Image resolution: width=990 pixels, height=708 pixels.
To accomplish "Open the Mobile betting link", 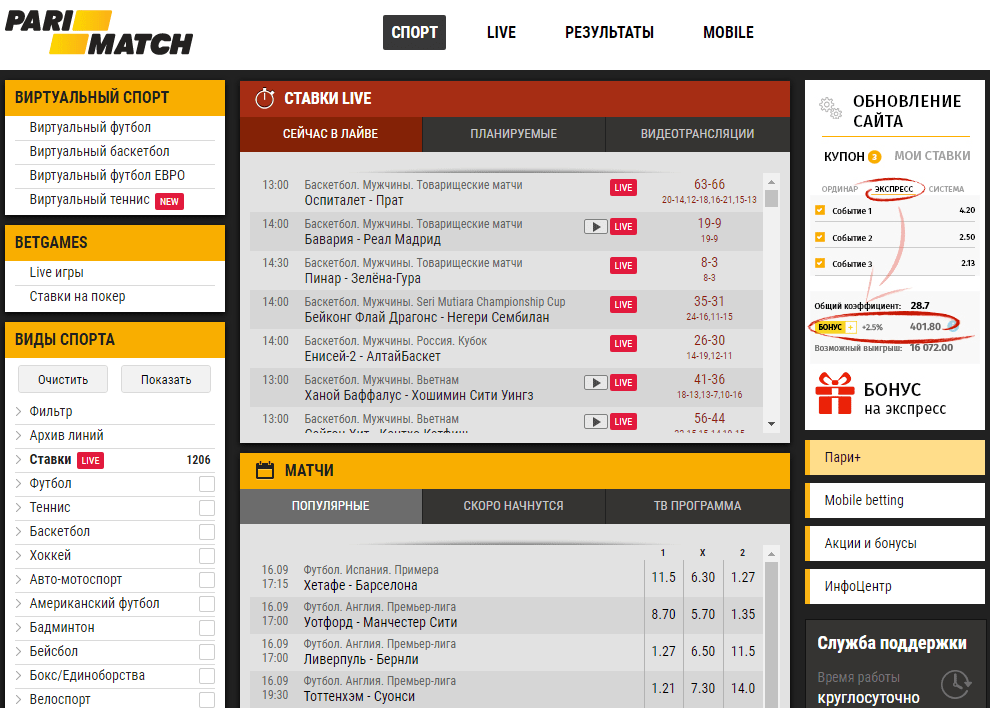I will click(895, 500).
